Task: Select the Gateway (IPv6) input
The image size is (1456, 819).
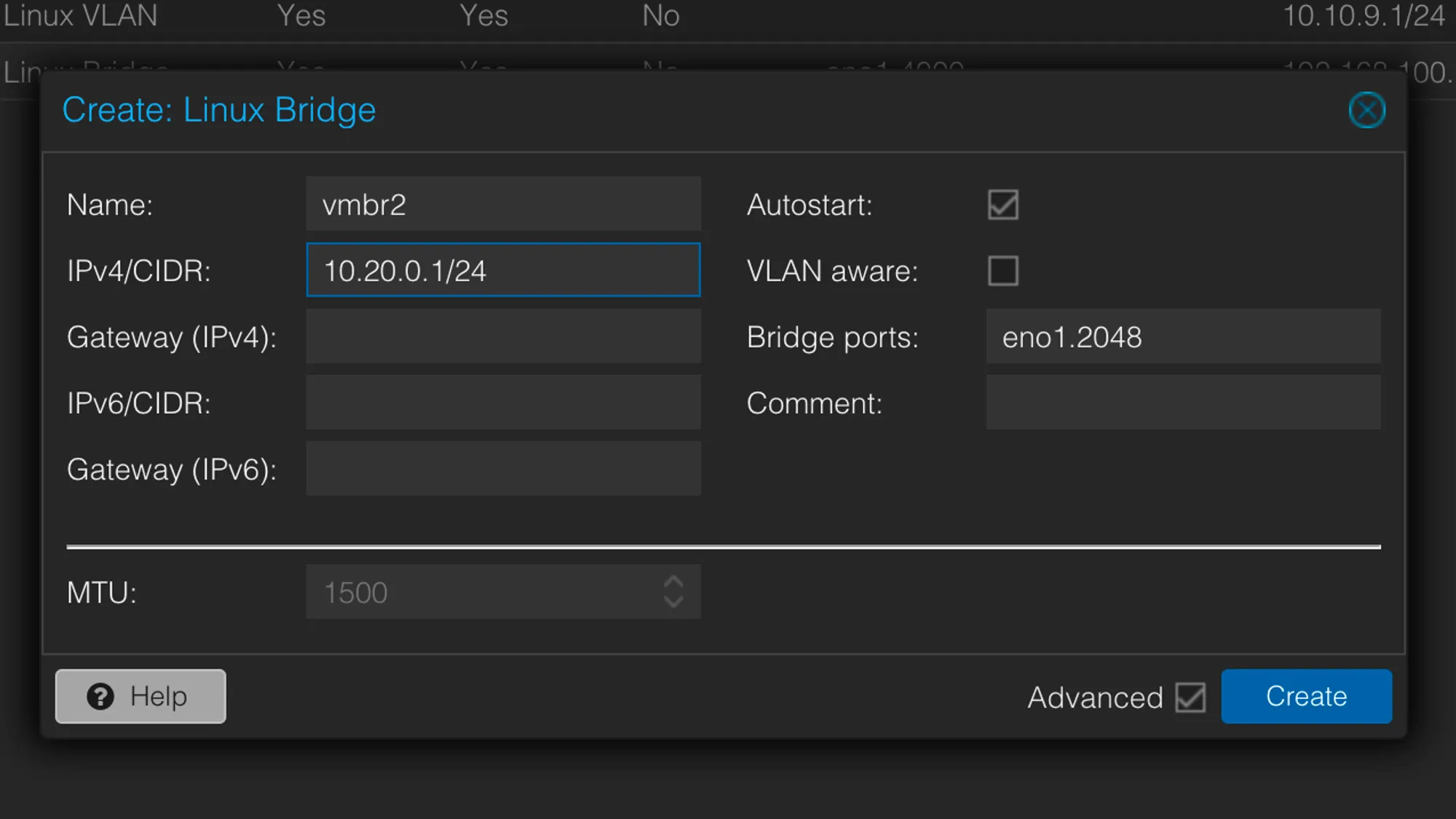Action: coord(503,469)
